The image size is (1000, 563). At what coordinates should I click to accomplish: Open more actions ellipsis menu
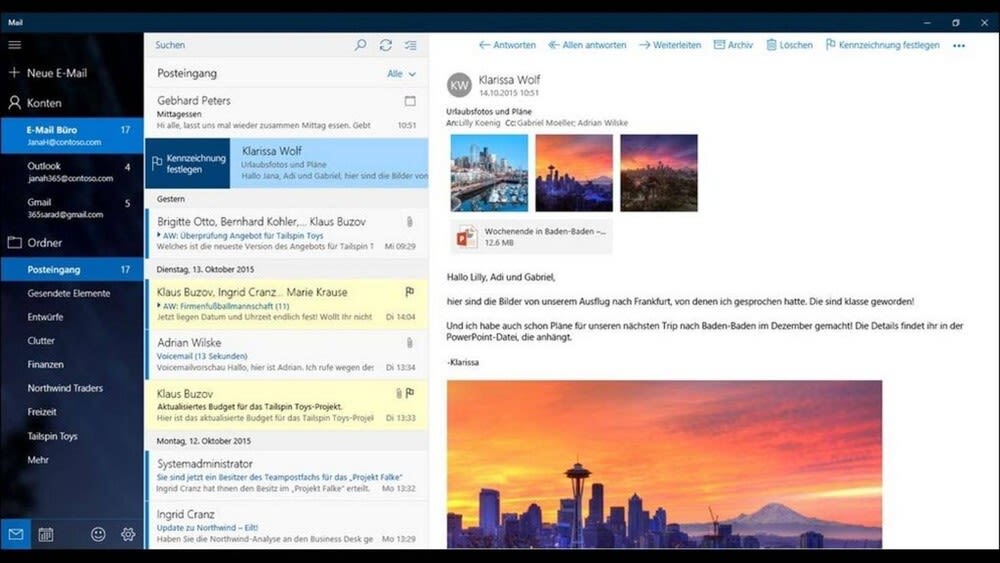(x=959, y=46)
